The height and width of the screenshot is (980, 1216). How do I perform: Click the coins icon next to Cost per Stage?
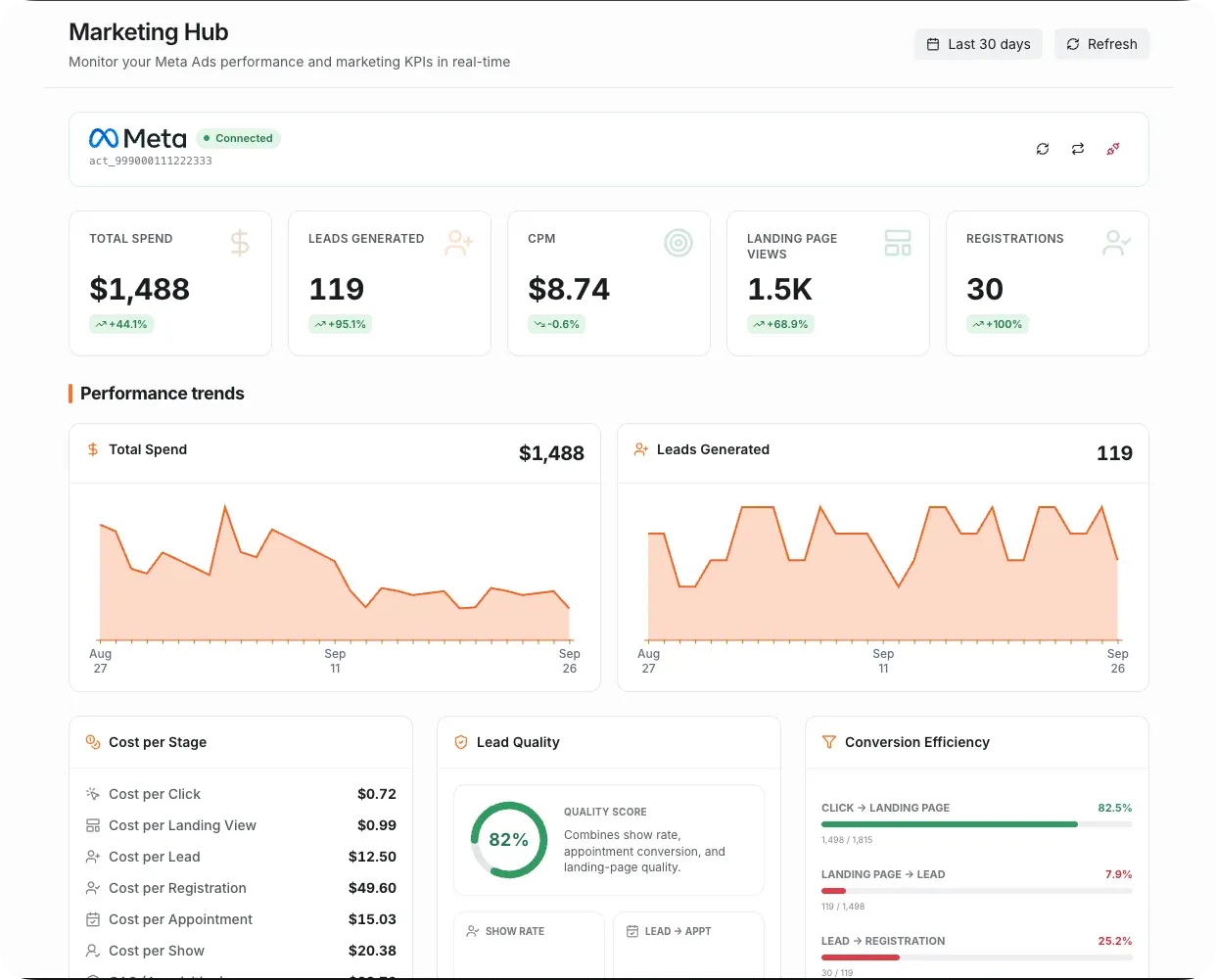(x=93, y=742)
